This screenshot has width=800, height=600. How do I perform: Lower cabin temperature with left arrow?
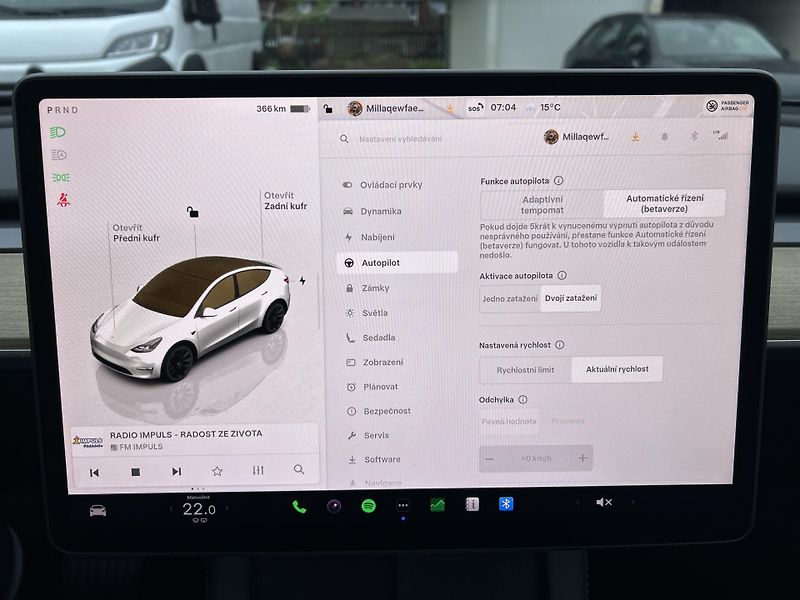click(x=171, y=509)
